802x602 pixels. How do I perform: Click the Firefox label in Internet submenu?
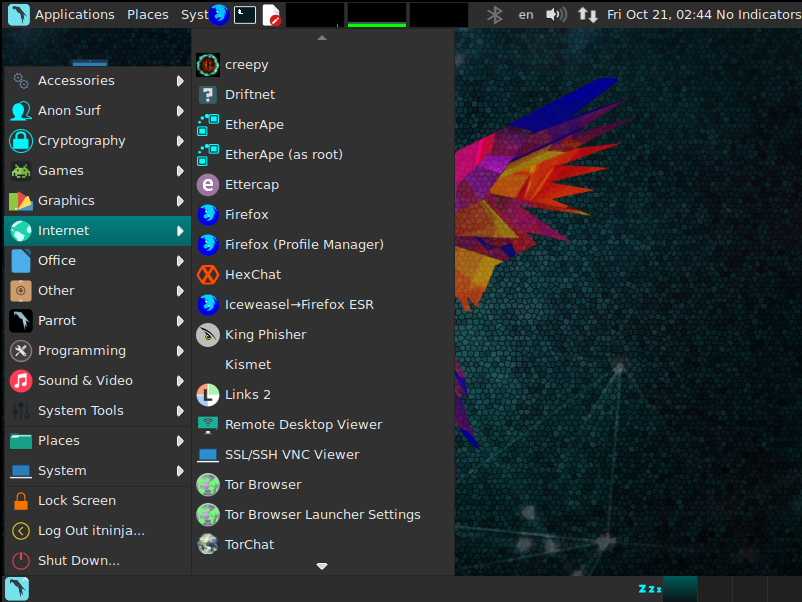click(247, 215)
